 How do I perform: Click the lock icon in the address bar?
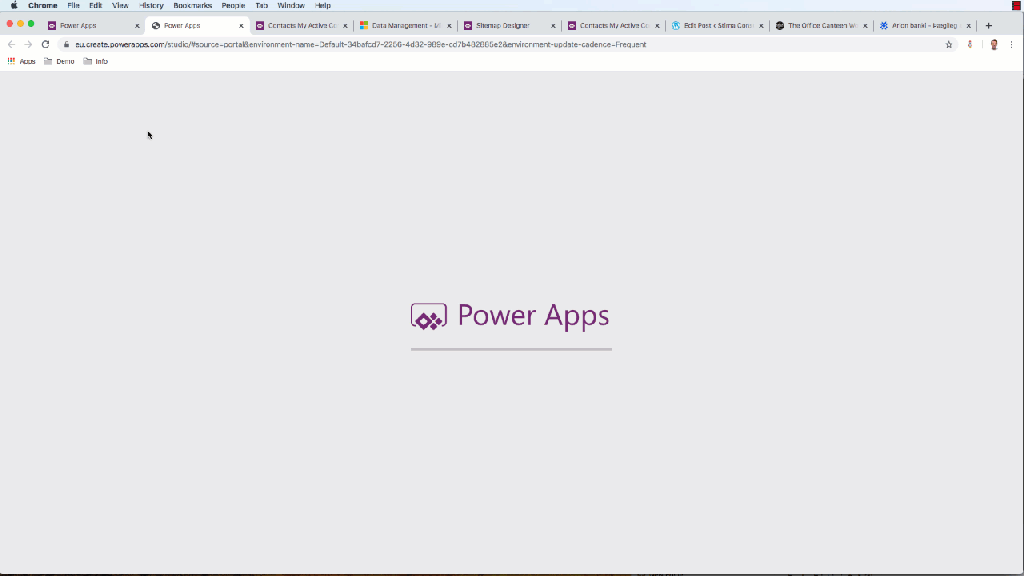tap(66, 44)
